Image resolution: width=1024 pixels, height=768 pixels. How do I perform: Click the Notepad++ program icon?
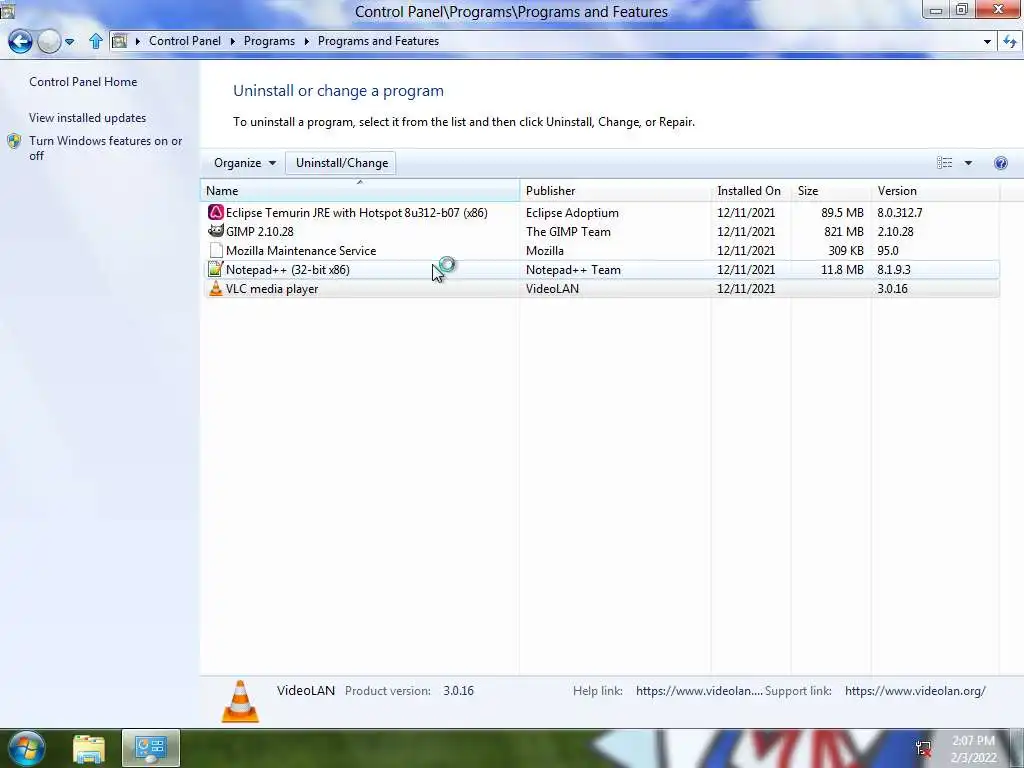coord(216,269)
